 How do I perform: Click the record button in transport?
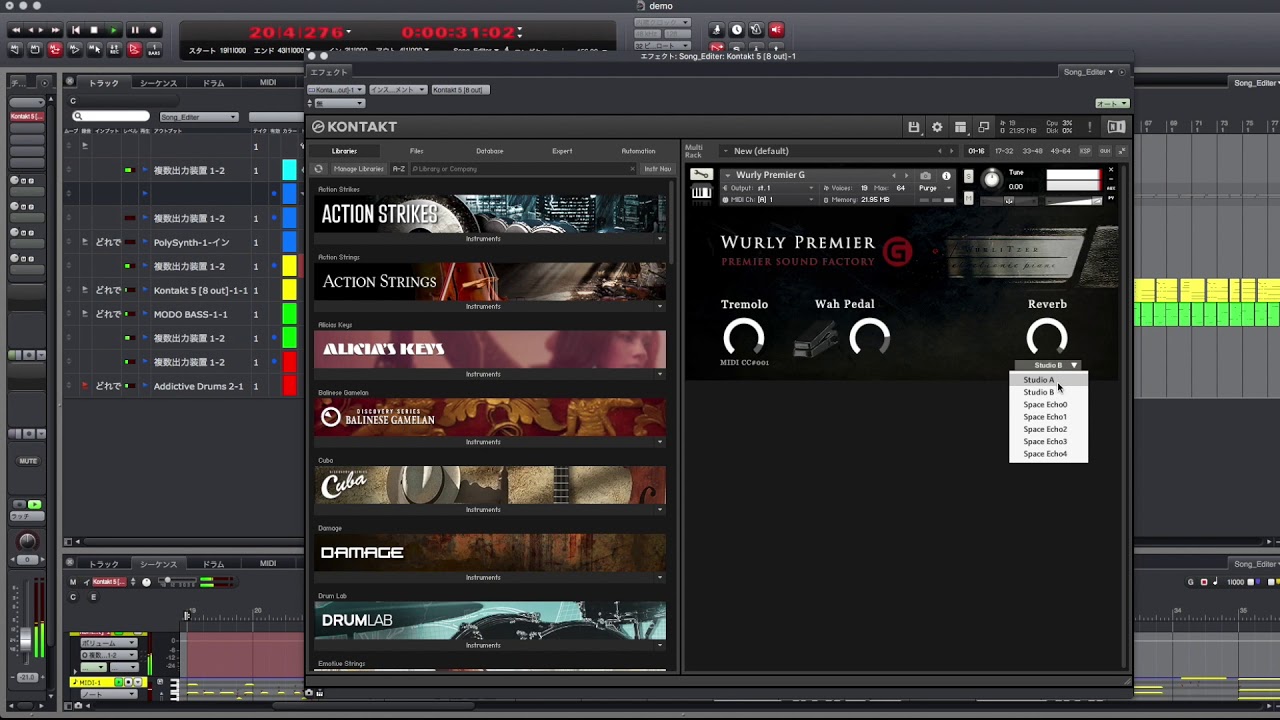pos(153,30)
